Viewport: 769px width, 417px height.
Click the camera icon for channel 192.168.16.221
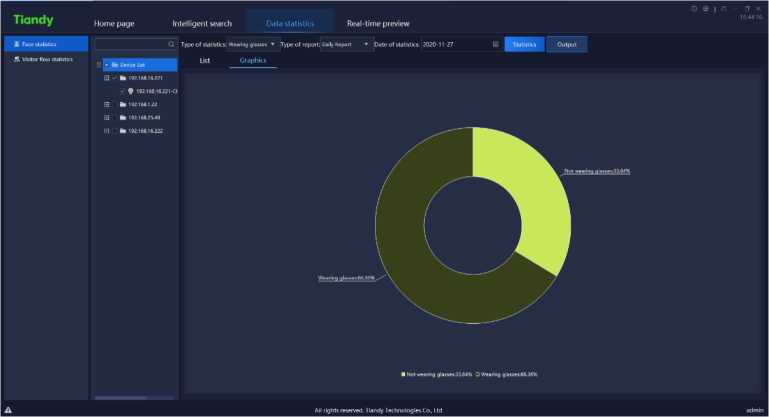point(130,90)
